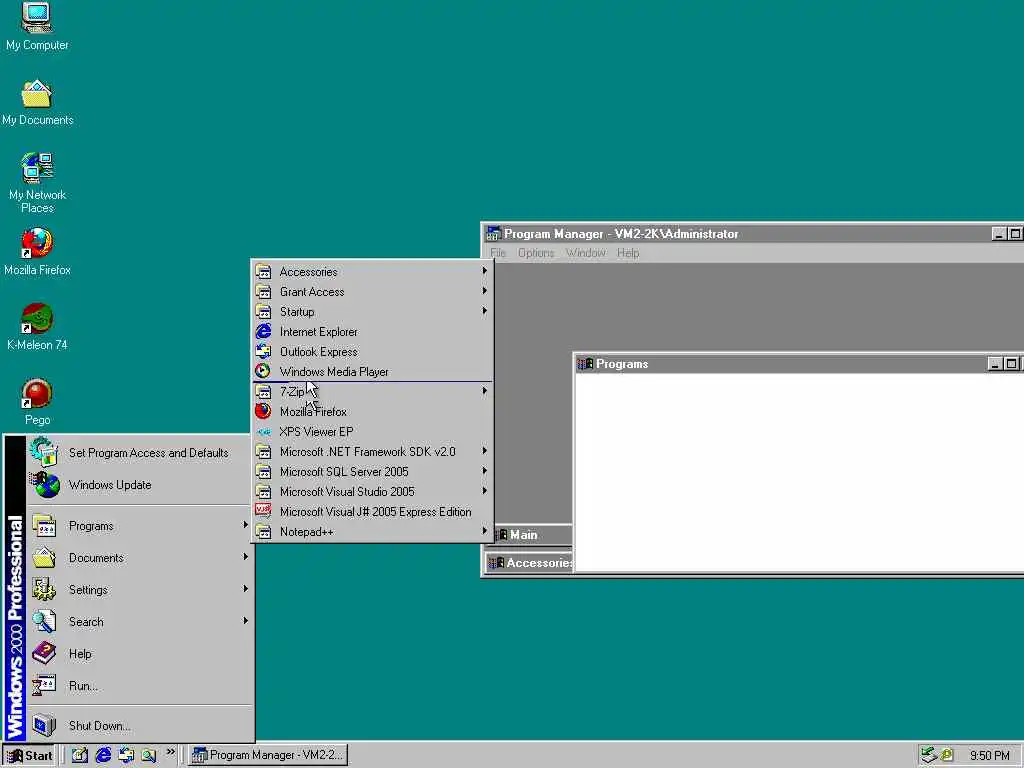
Task: Click the yellow system tray icon beside clock
Action: (947, 755)
